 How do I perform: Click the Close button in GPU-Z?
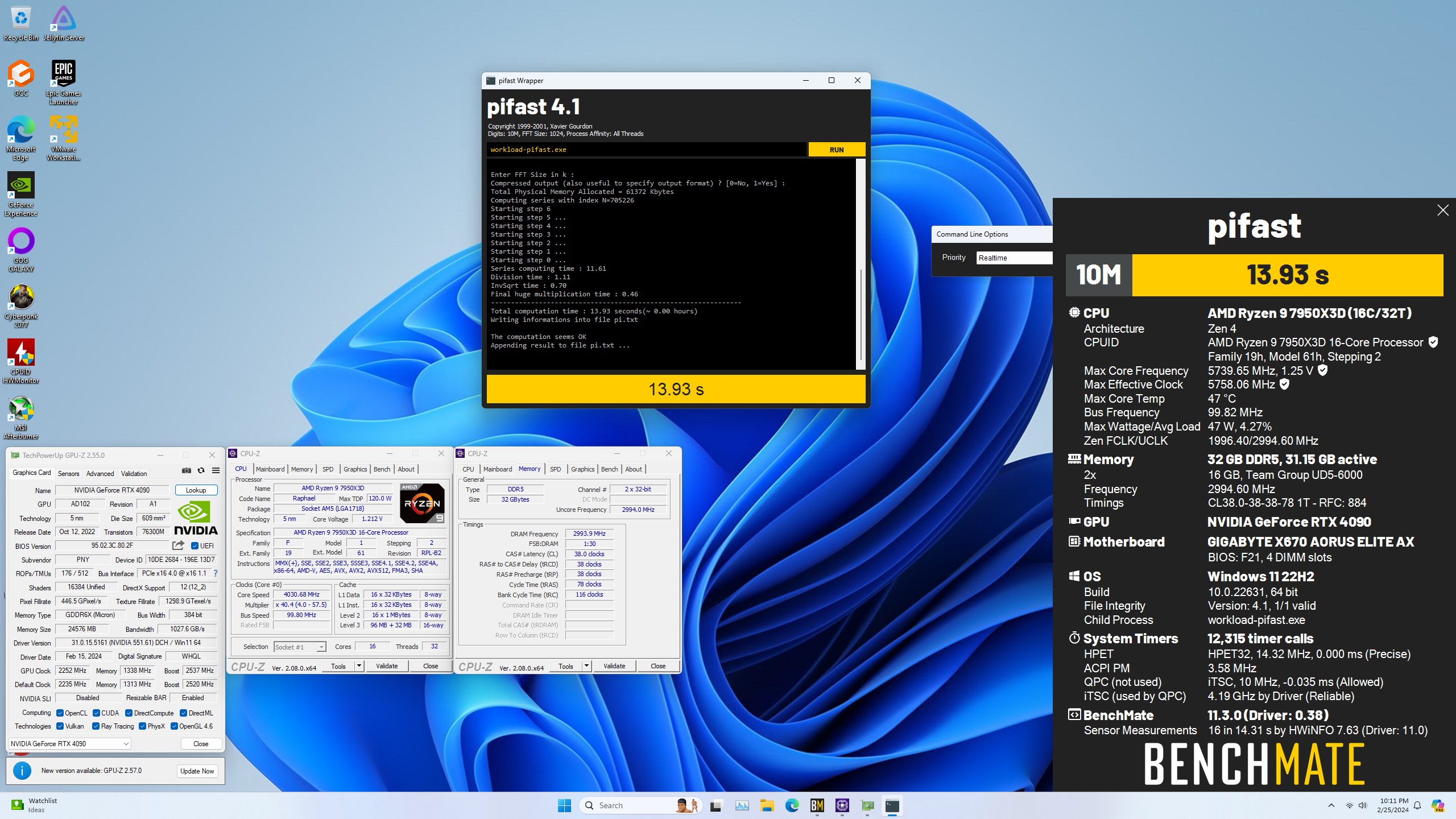[x=201, y=743]
